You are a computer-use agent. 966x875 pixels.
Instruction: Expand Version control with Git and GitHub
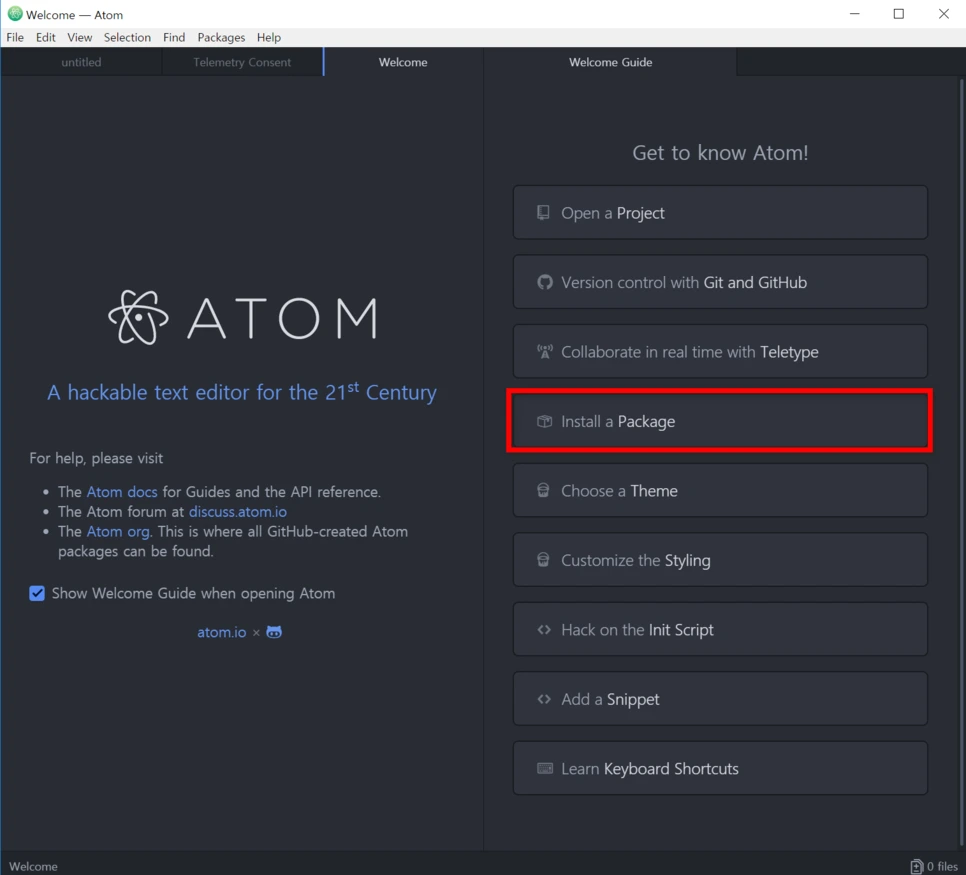720,282
